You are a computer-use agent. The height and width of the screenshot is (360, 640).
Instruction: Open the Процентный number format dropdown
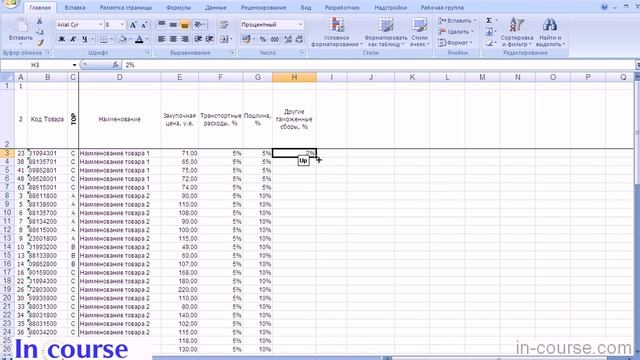coord(300,24)
